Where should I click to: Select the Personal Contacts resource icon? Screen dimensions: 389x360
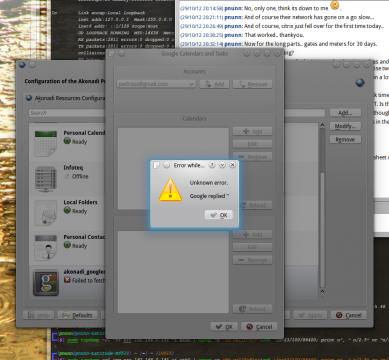point(46,248)
